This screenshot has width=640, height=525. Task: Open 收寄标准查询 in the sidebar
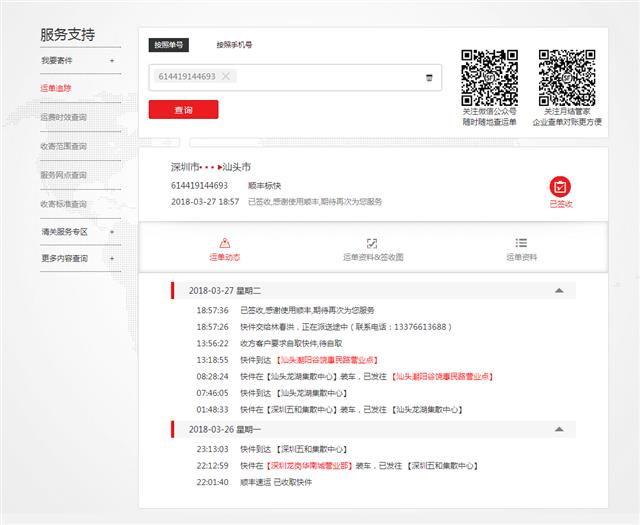click(64, 204)
